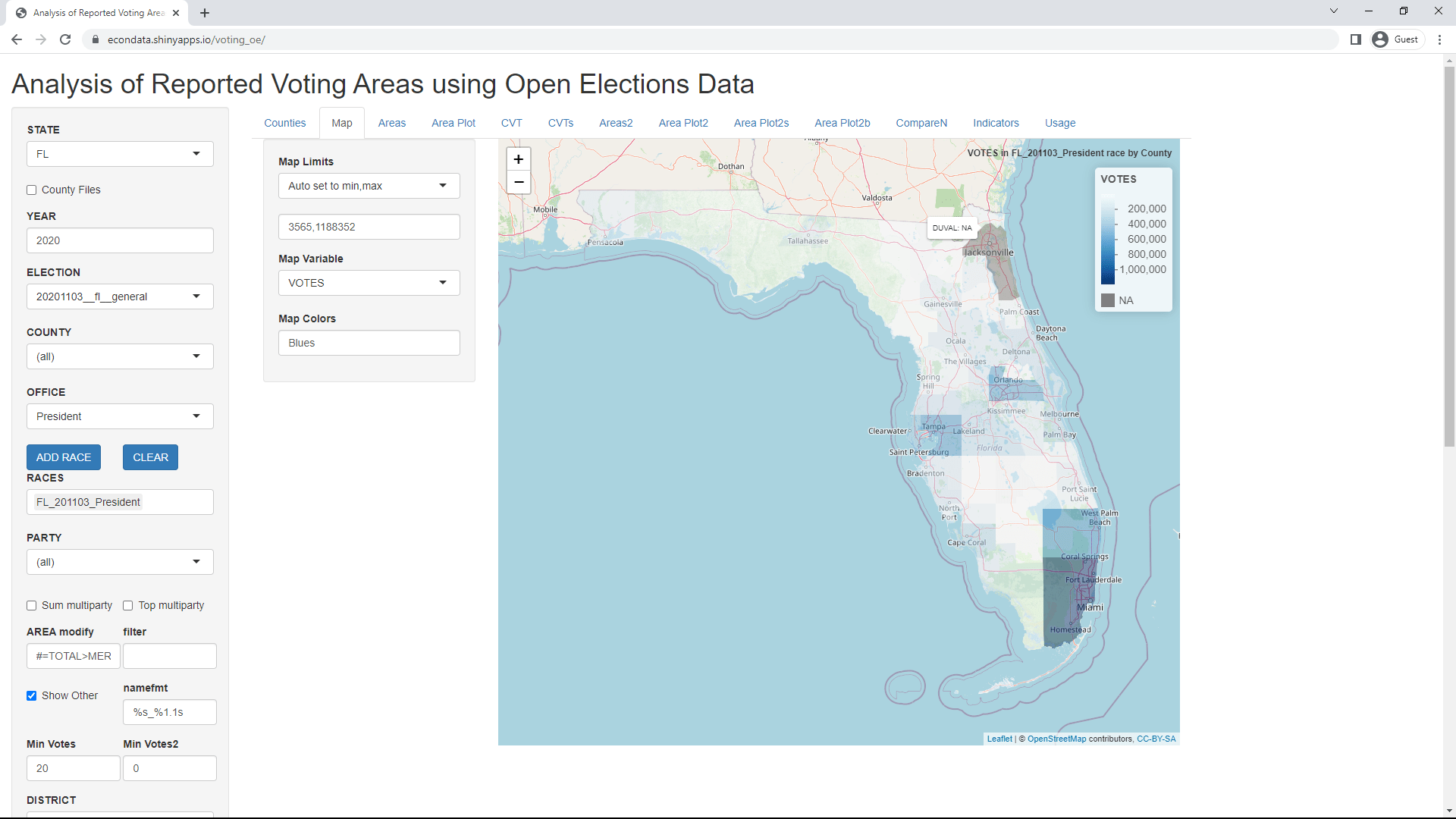This screenshot has width=1456, height=819.
Task: Open the OFFICE President dropdown
Action: tap(120, 416)
